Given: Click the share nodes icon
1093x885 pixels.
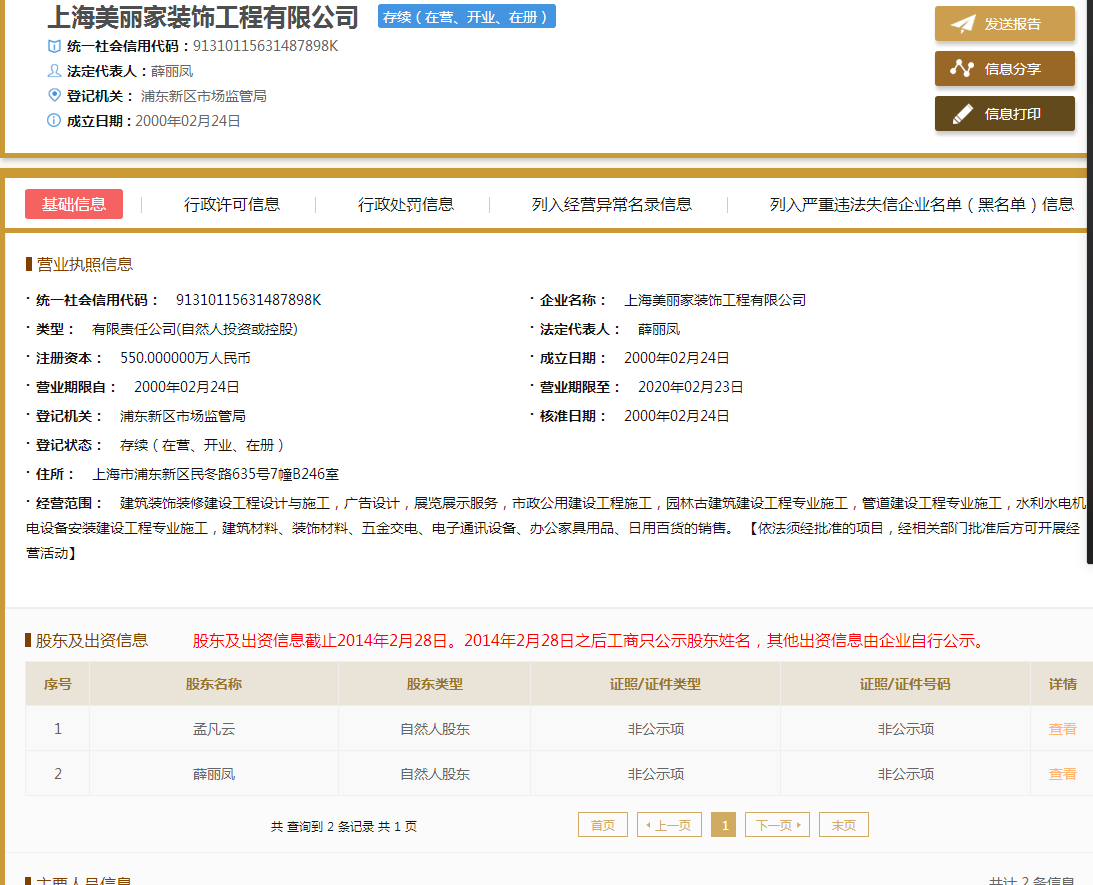Looking at the screenshot, I should 962,69.
